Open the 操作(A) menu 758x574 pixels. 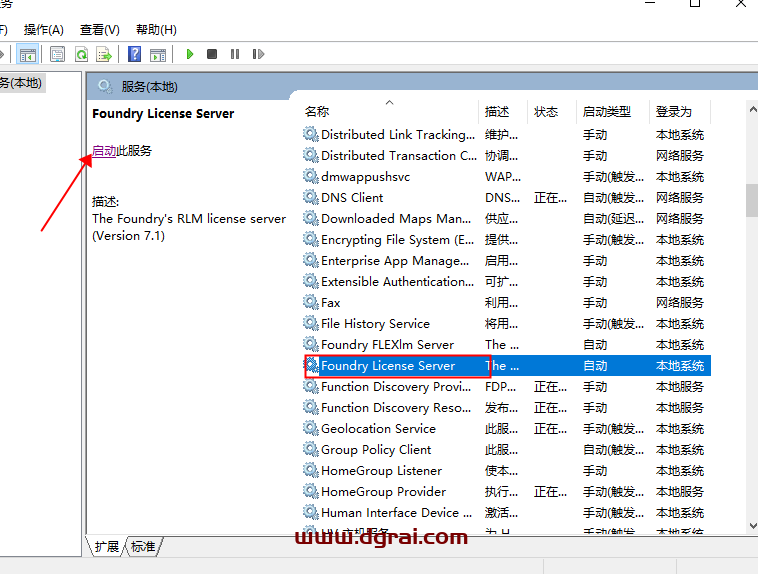[x=44, y=30]
